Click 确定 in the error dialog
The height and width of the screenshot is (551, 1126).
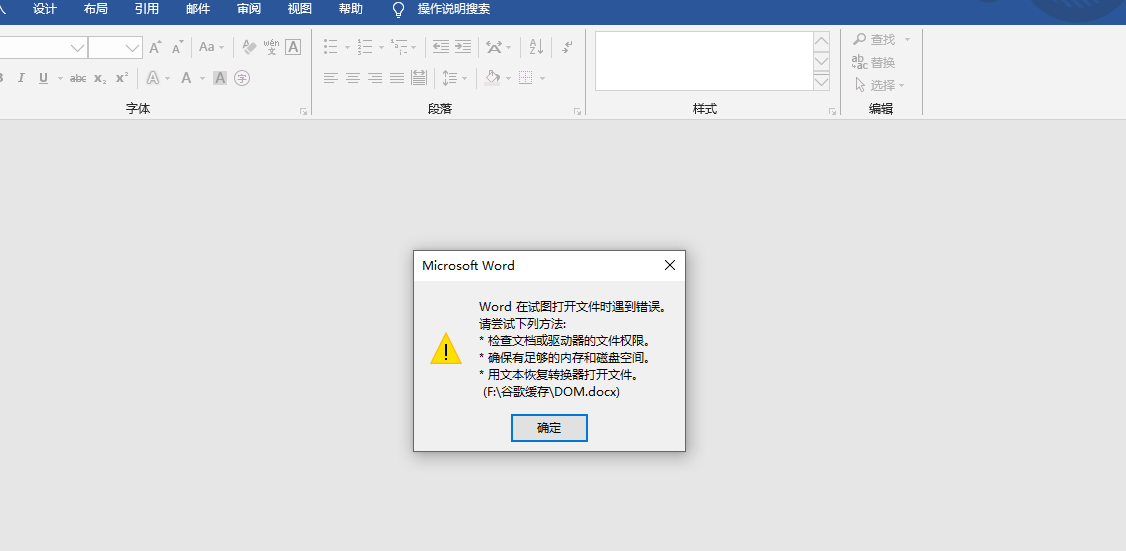click(x=549, y=428)
